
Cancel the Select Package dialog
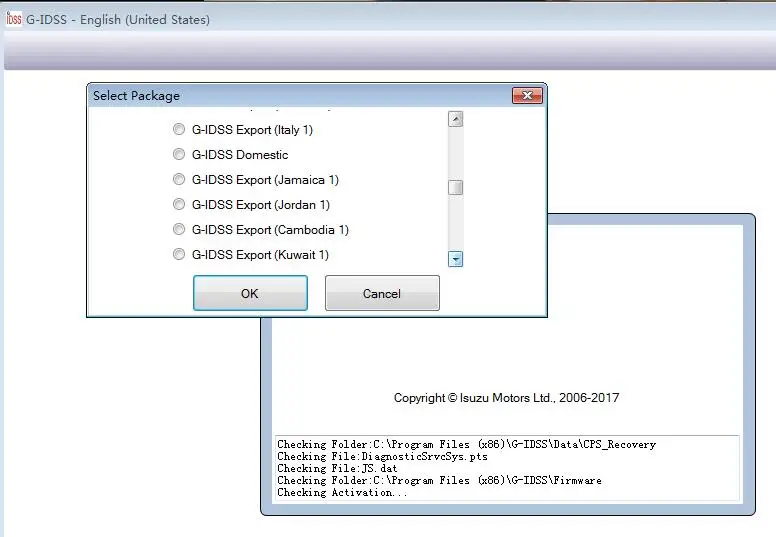pos(382,293)
